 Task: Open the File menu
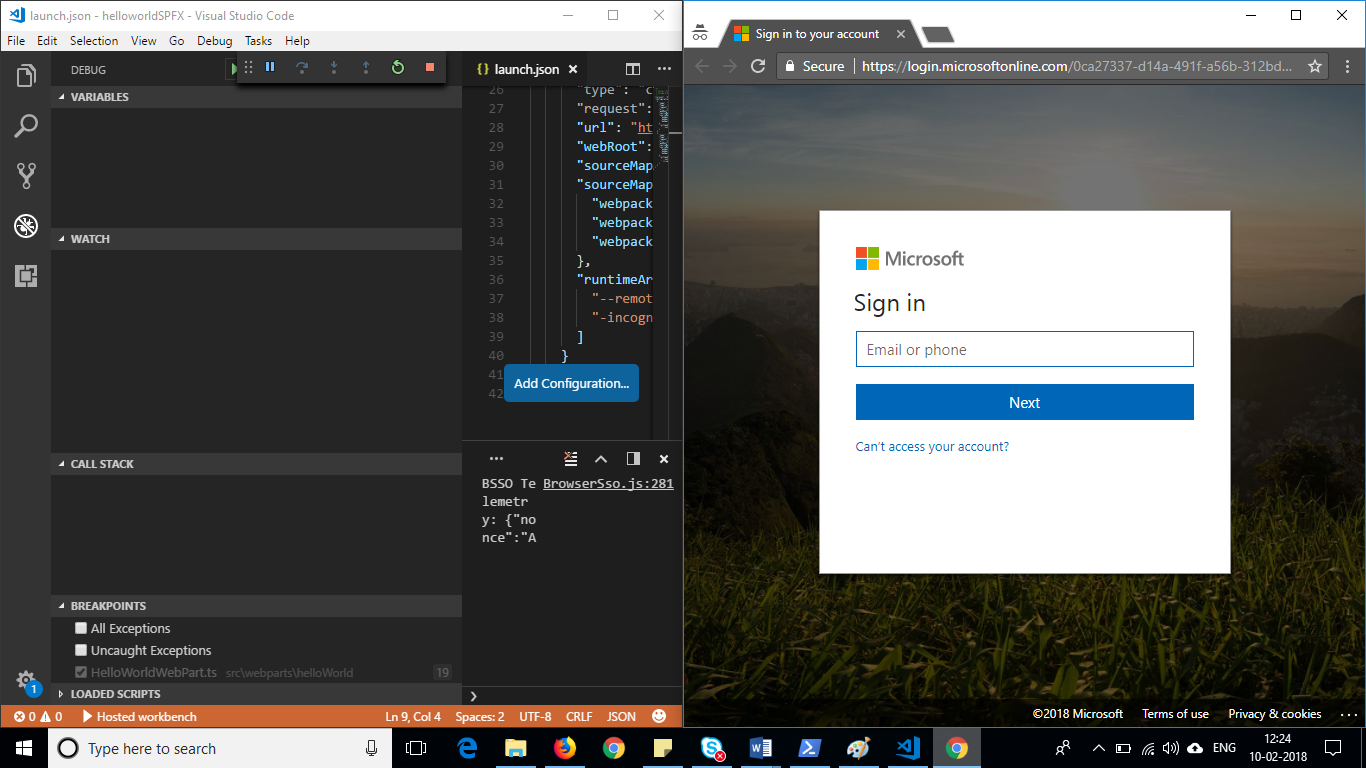click(x=16, y=41)
